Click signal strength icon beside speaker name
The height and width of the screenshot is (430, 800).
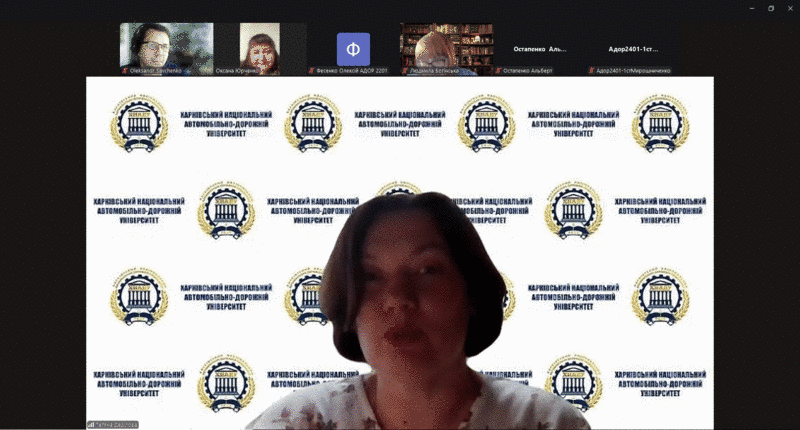click(x=90, y=424)
